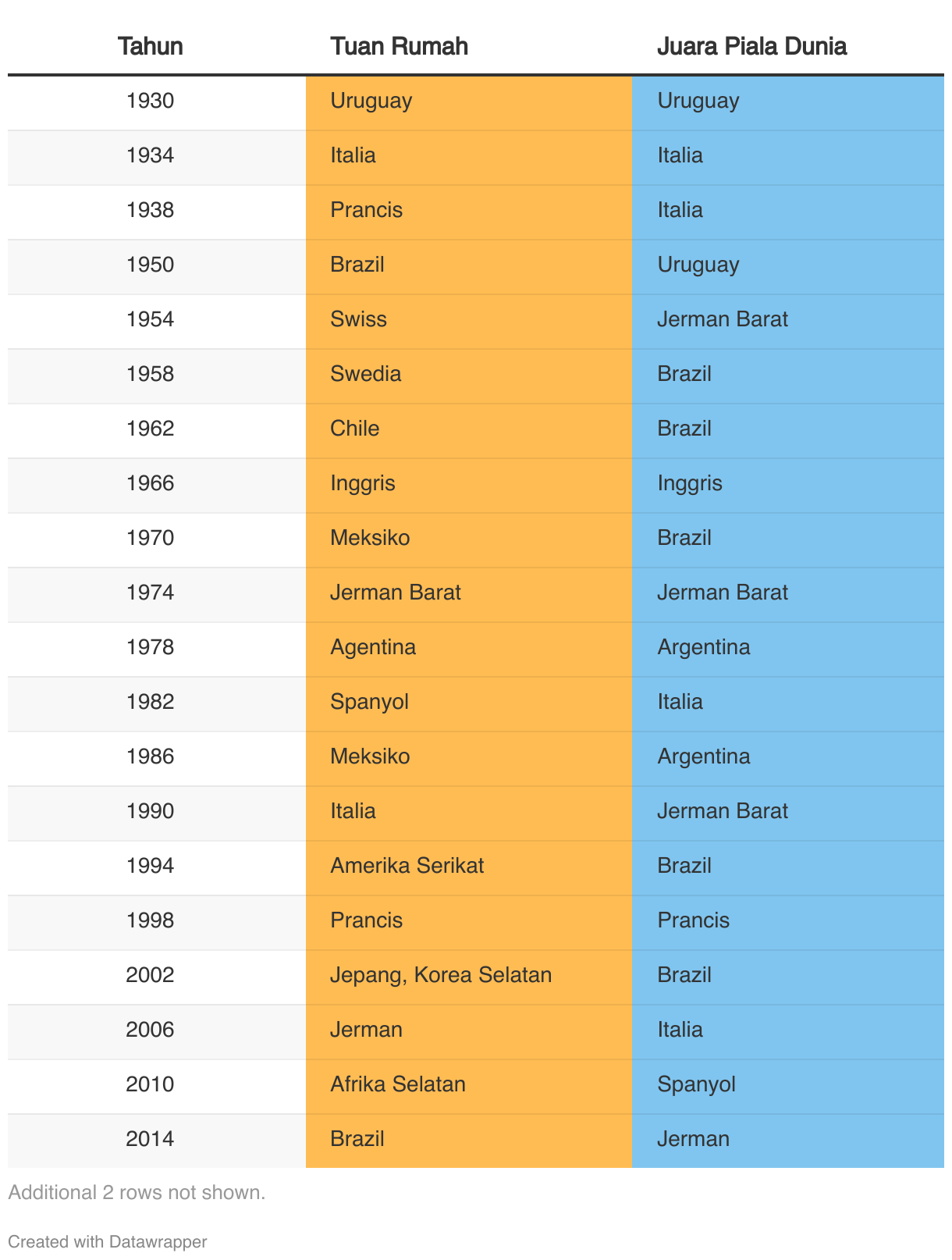Image resolution: width=952 pixels, height=1260 pixels.
Task: Select the Swedia host cell
Action: pos(468,375)
